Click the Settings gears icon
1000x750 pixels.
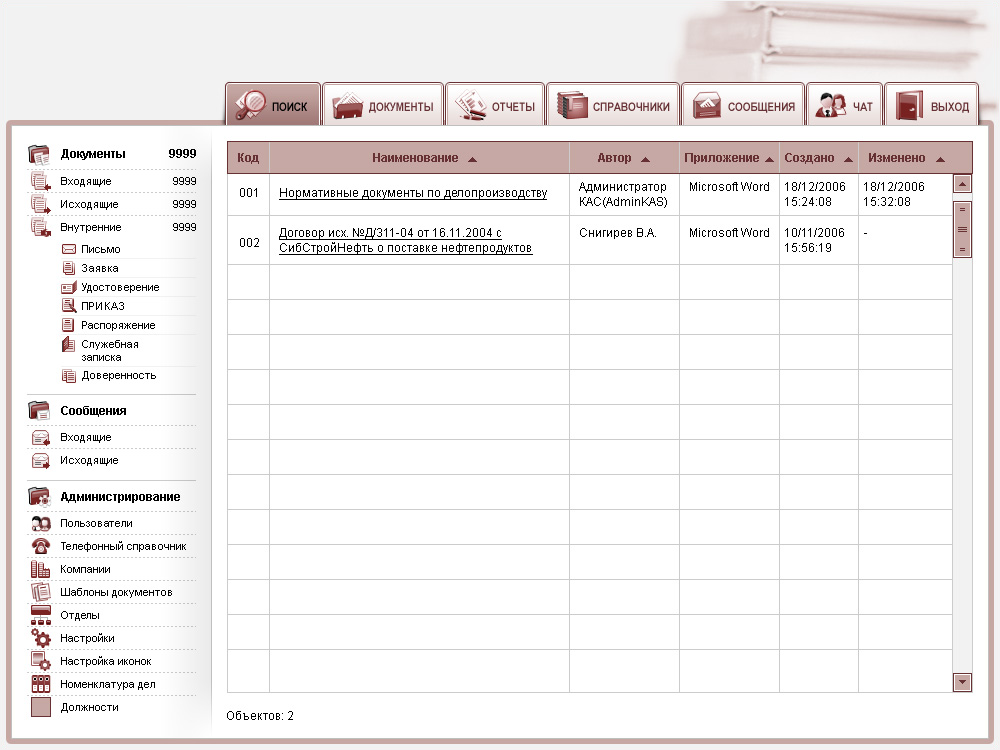tap(41, 638)
